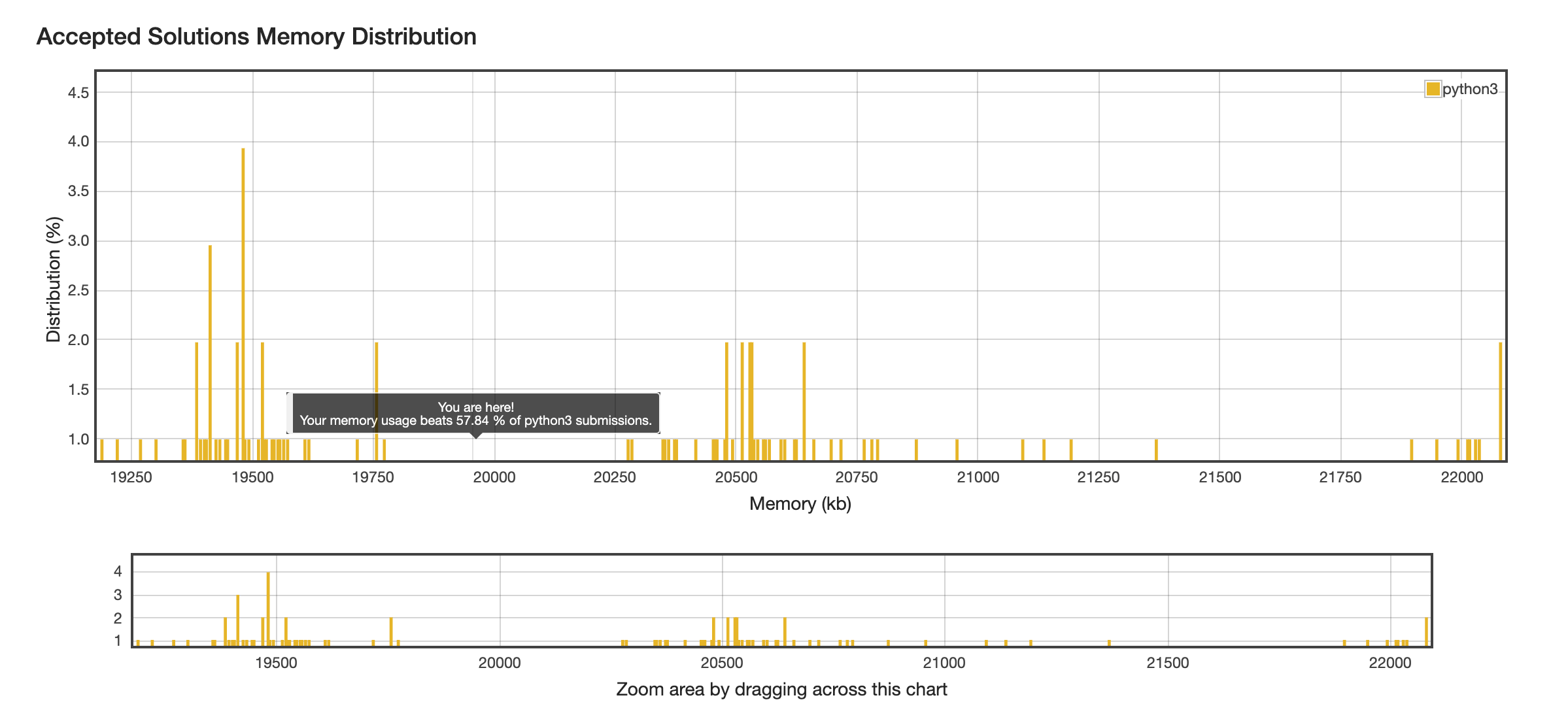Toggle the python3 series legend label

tap(1470, 89)
